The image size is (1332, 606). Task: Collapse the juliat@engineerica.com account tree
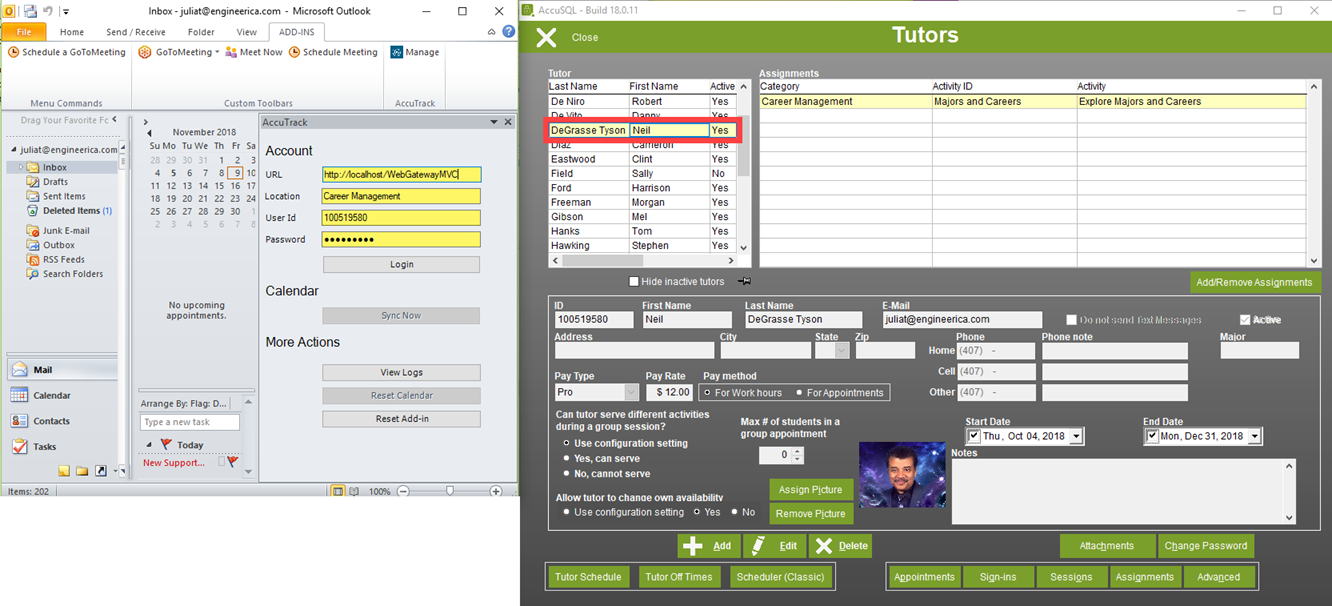12,149
